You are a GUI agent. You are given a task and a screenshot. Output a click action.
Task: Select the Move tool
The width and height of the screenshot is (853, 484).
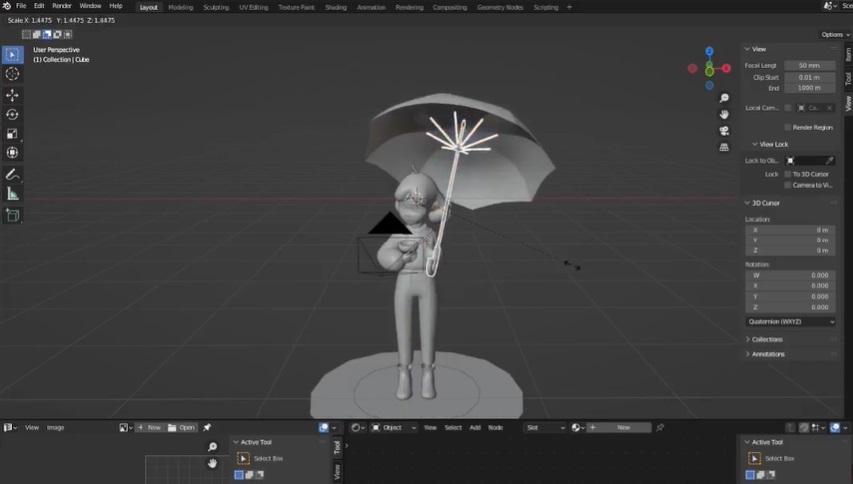point(13,95)
